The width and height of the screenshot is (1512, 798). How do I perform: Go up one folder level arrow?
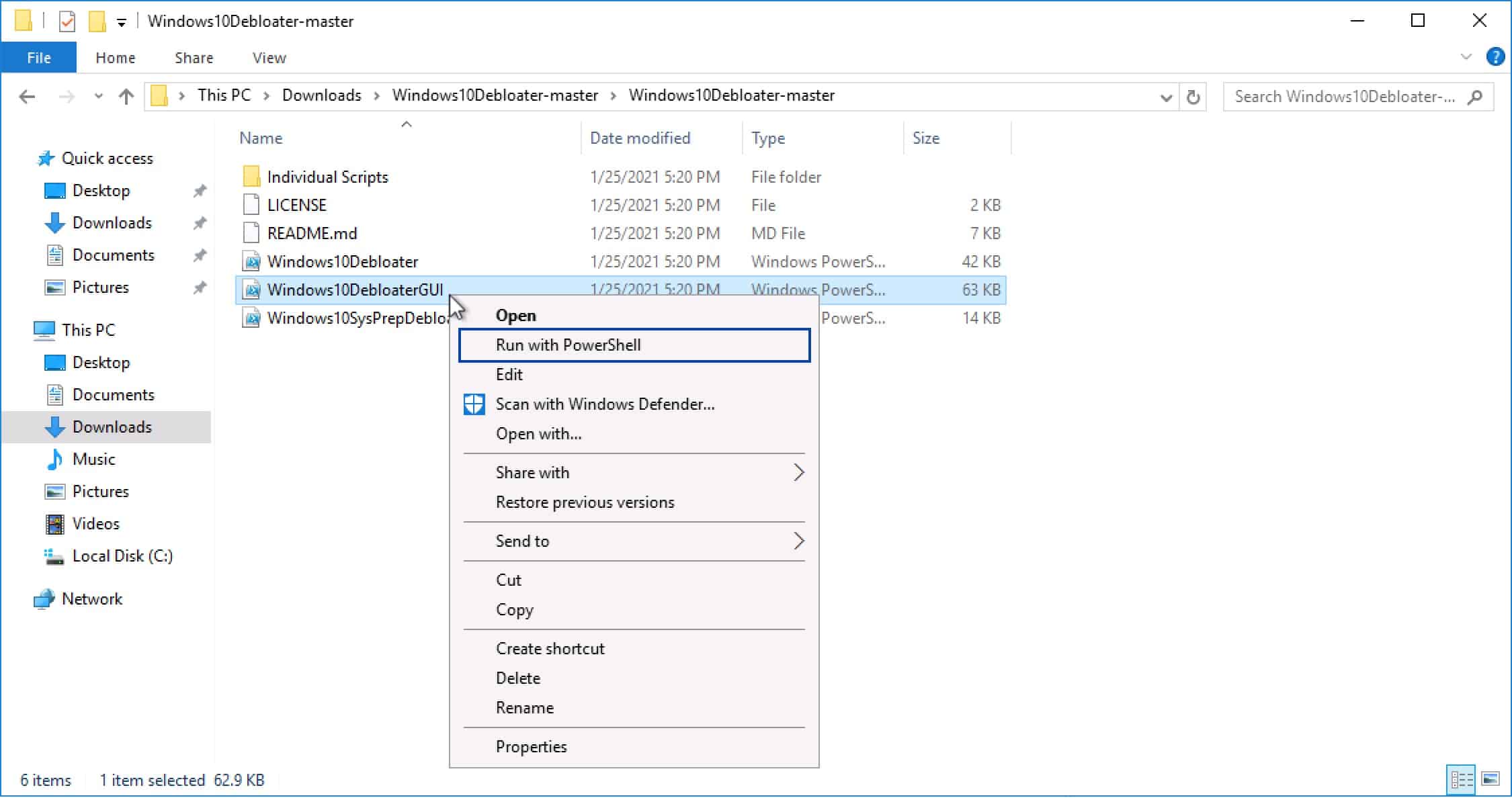126,97
